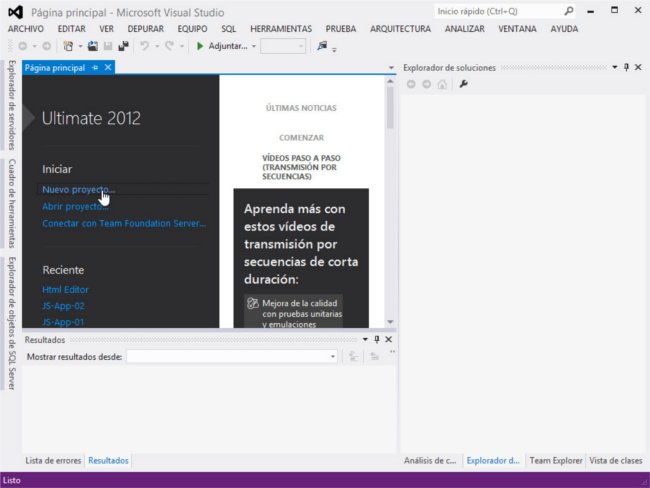The width and height of the screenshot is (650, 488).
Task: Open properties wrench in Explorador de soluciones
Action: click(x=463, y=84)
